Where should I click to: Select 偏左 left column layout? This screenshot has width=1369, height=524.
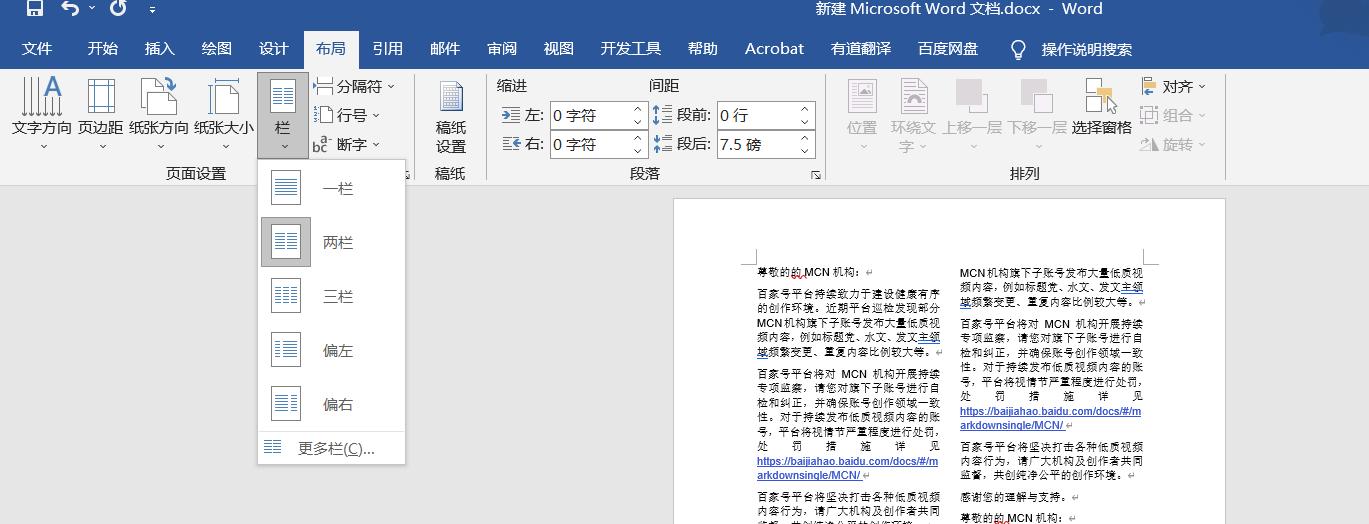click(331, 350)
